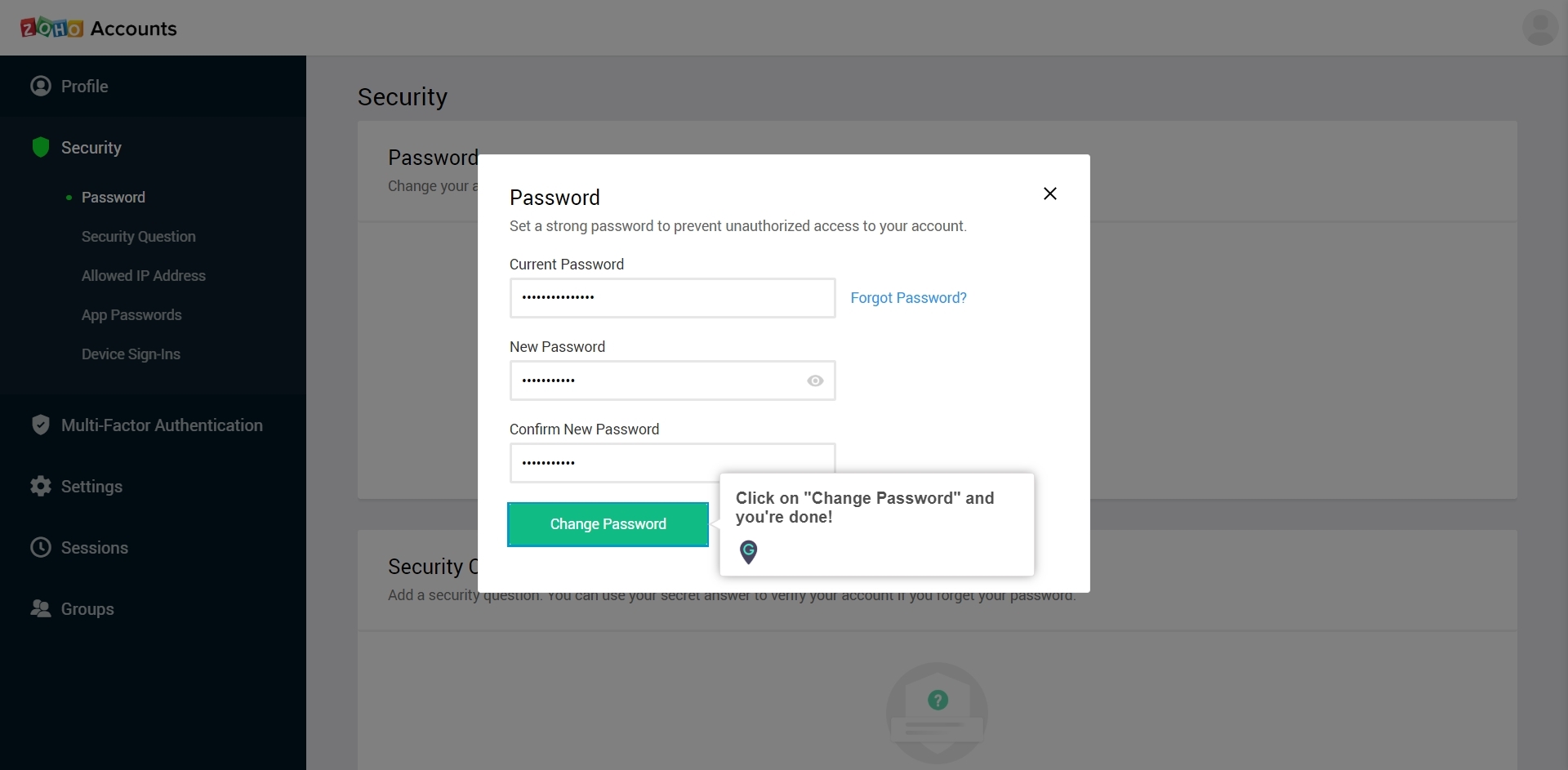Viewport: 1568px width, 770px height.
Task: Click the Change Password button
Action: [x=608, y=524]
